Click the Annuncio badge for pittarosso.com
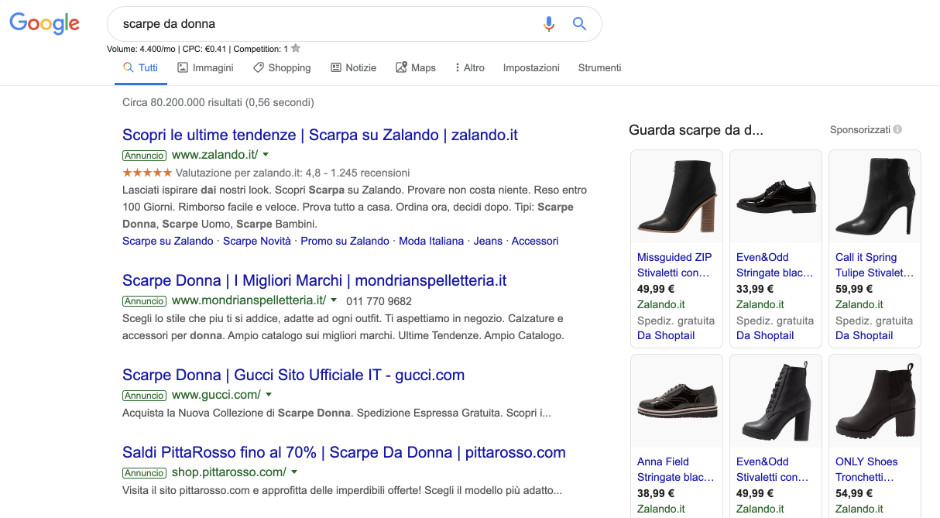Image resolution: width=940 pixels, height=518 pixels. click(x=144, y=473)
